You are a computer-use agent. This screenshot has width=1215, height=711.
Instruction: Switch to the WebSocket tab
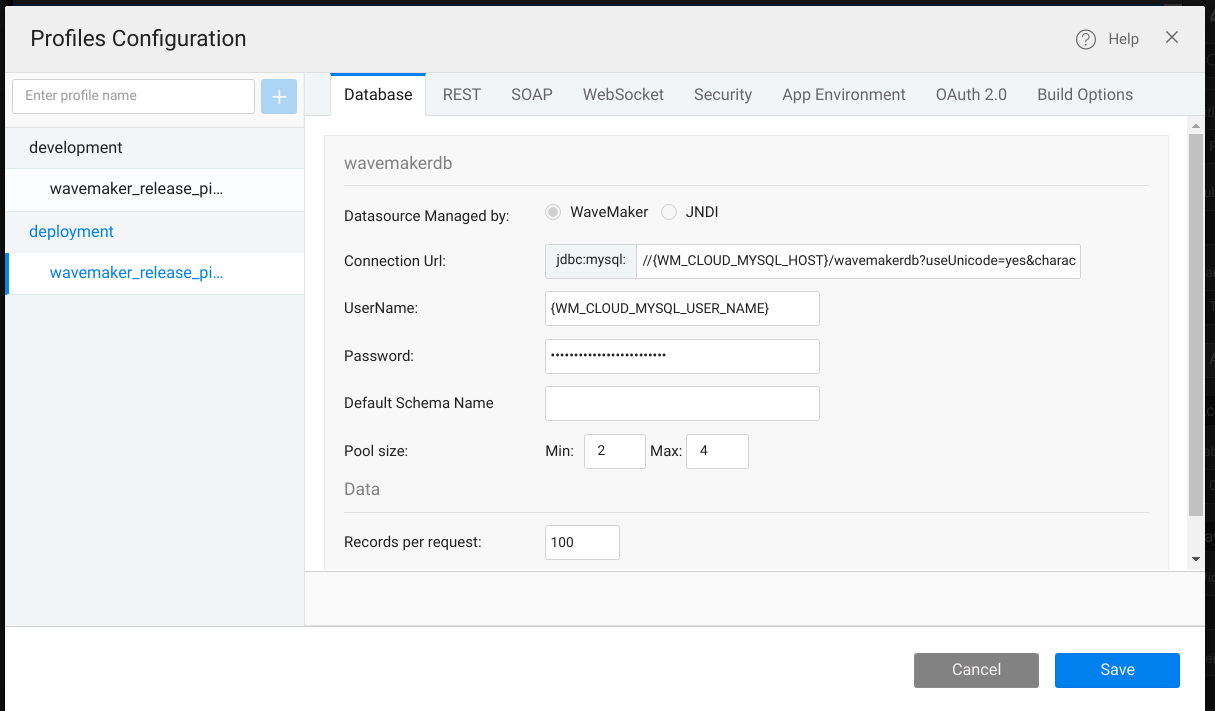point(623,95)
